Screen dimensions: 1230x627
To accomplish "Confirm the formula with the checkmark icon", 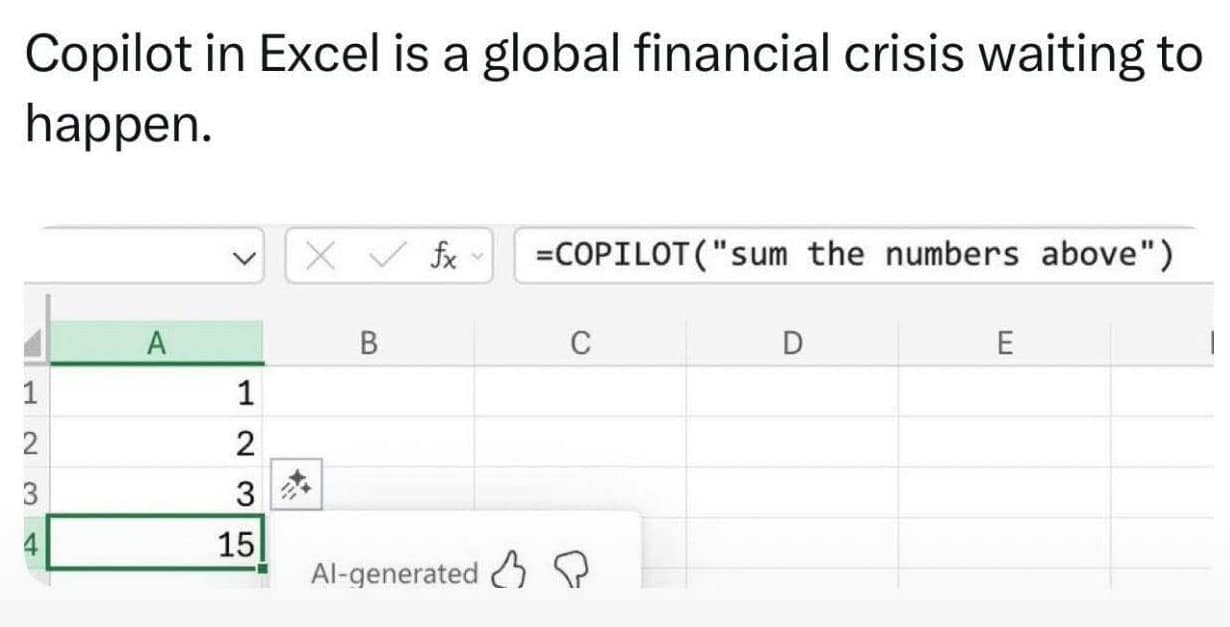I will 384,259.
